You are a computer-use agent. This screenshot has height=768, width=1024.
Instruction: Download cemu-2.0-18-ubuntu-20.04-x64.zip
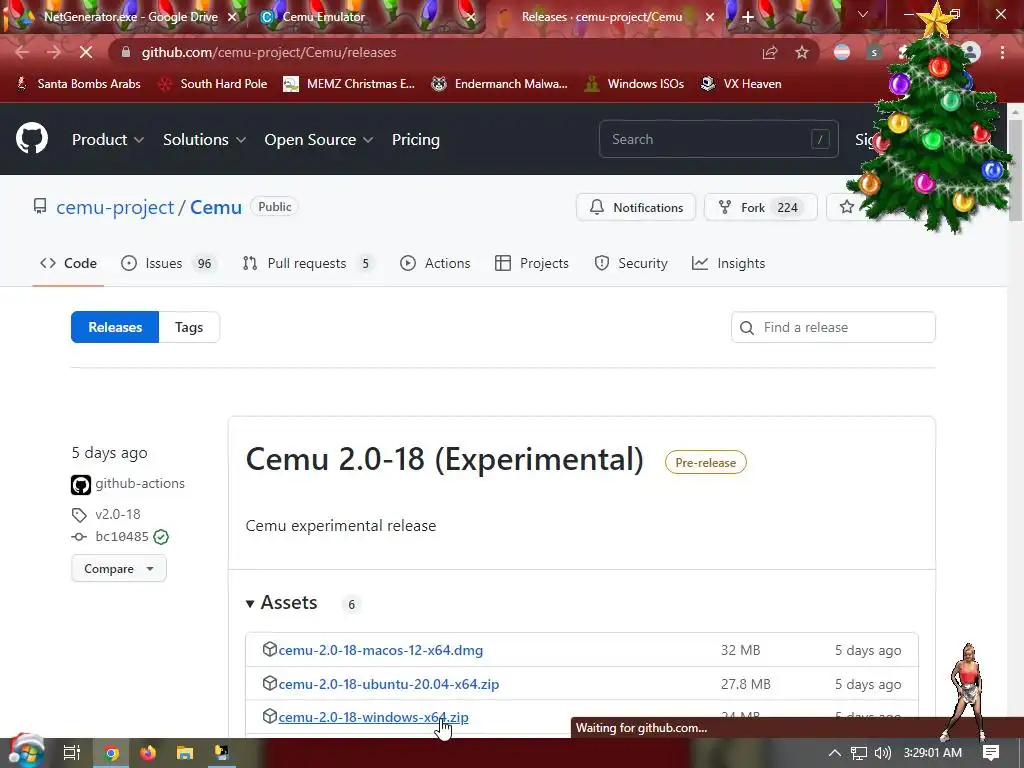389,684
